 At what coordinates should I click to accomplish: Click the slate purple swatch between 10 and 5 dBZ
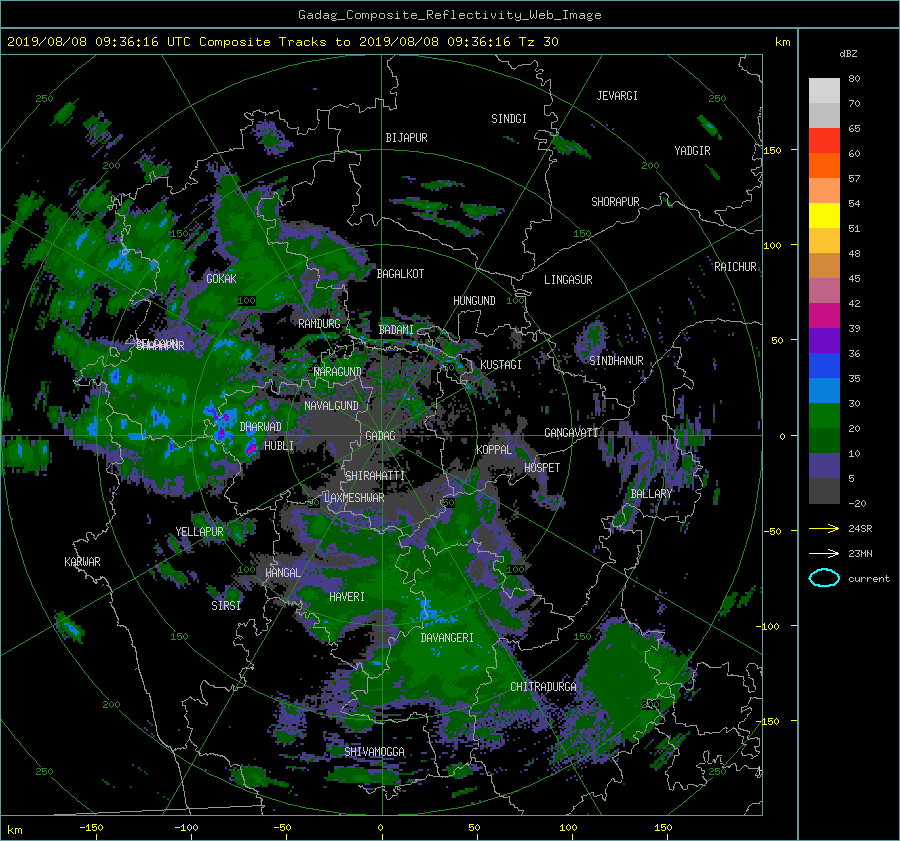coord(824,465)
